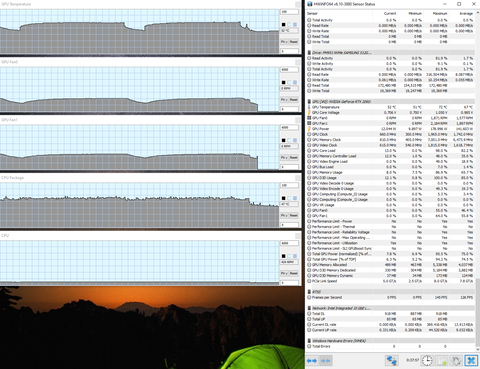Collapse the GPU GeForce RTX sensor section

309,102
